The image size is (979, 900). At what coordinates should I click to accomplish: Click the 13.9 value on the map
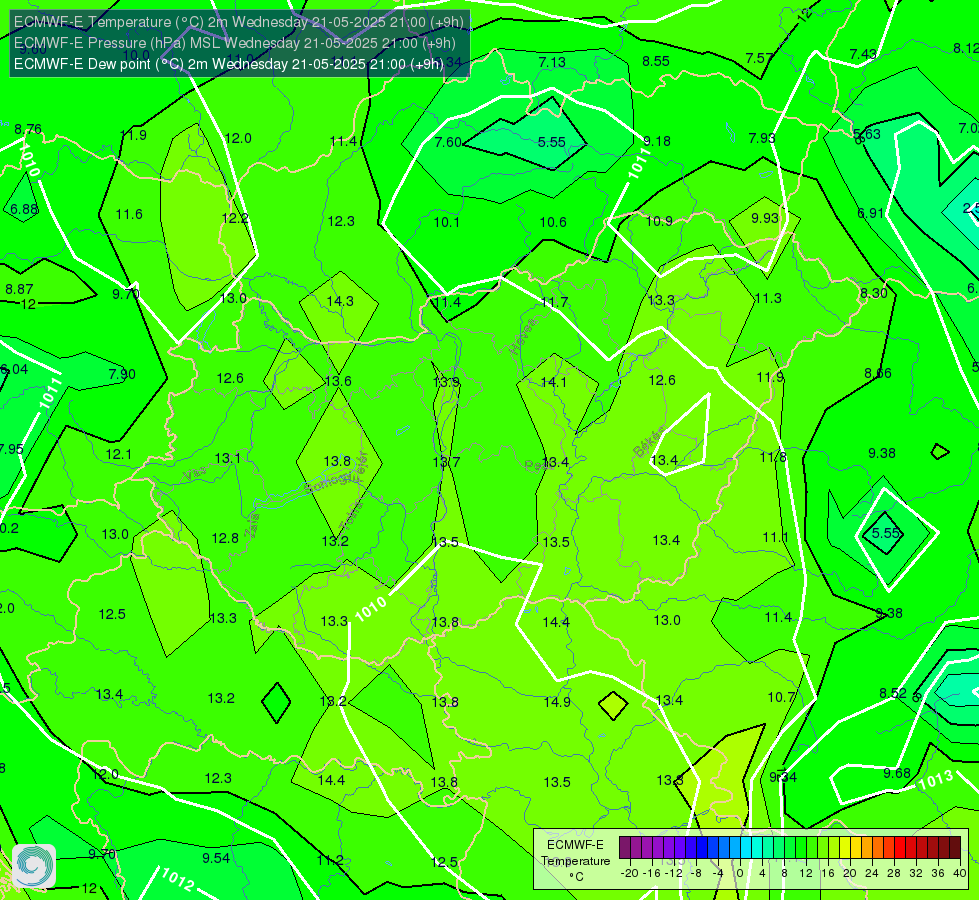click(x=446, y=382)
